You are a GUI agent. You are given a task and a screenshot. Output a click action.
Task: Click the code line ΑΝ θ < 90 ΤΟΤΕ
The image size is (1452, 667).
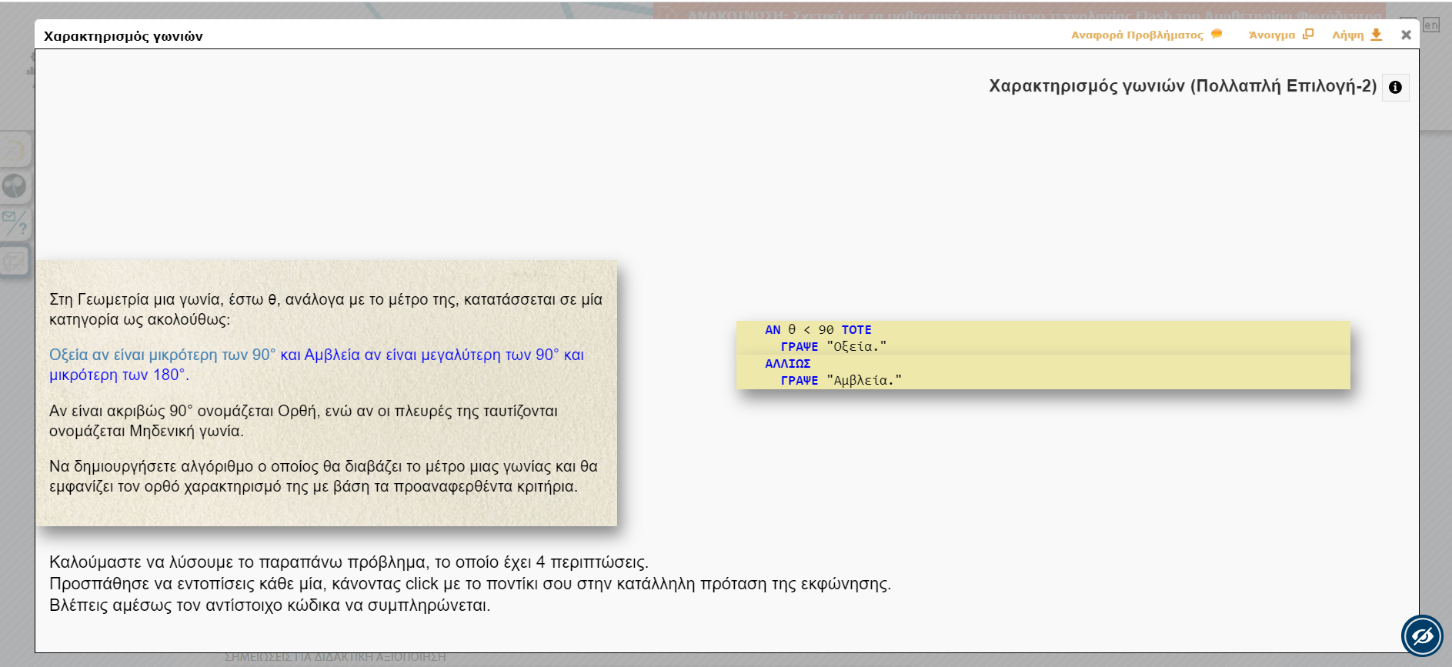818,330
